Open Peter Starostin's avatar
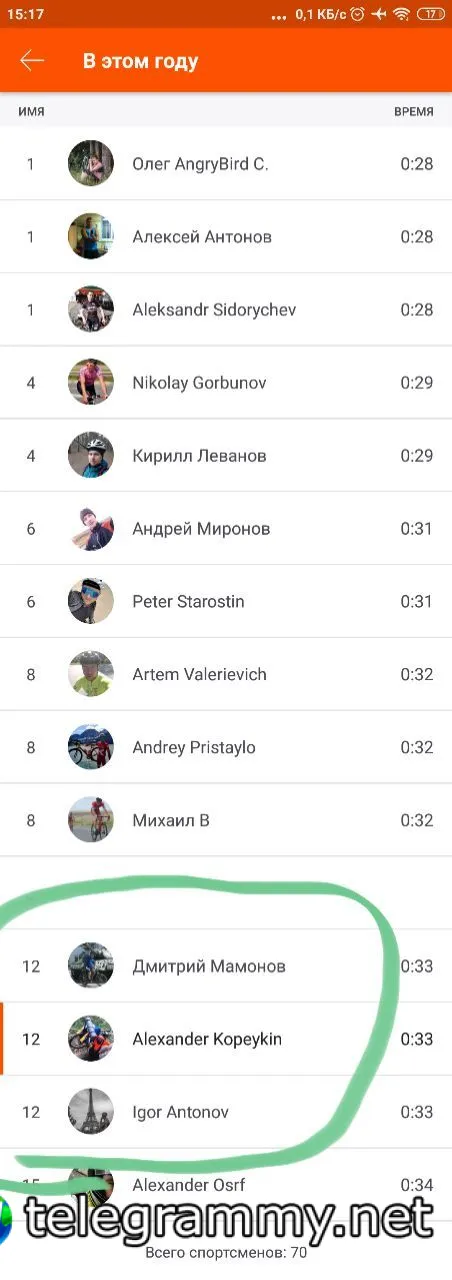This screenshot has height=1280, width=452. [x=91, y=601]
